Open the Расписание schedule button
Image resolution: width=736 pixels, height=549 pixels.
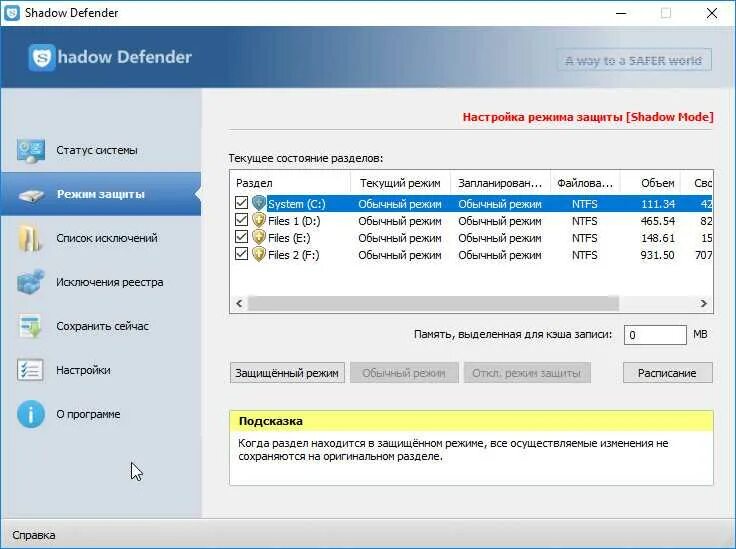(x=667, y=373)
